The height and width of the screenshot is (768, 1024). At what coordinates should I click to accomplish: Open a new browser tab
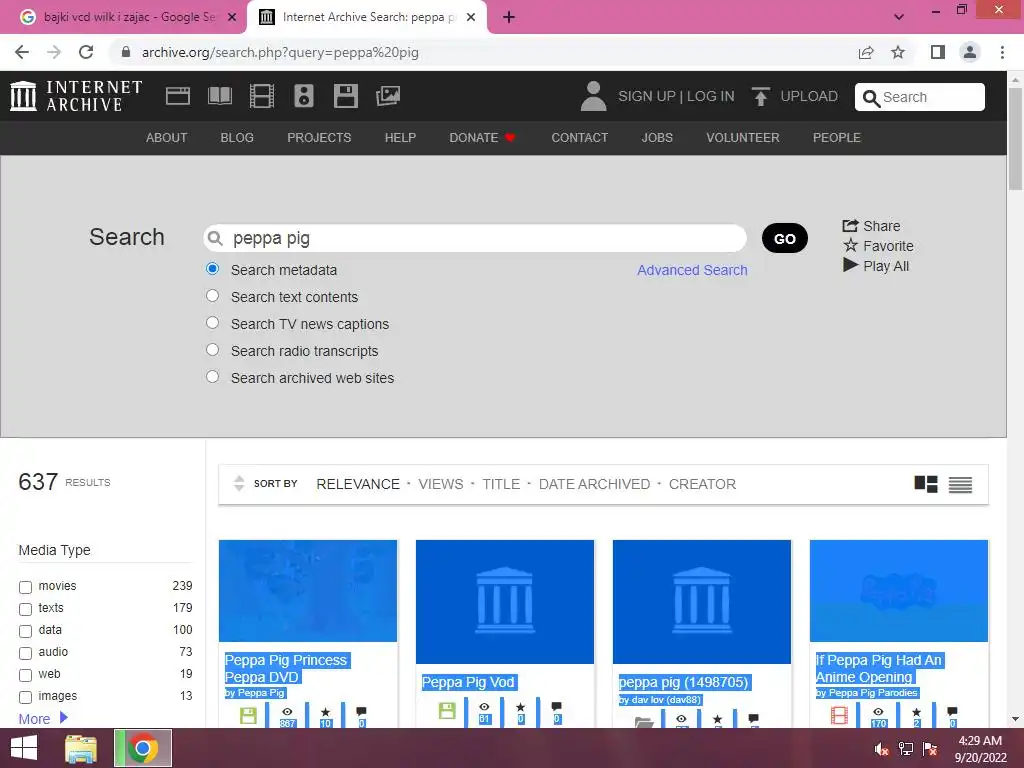click(509, 17)
